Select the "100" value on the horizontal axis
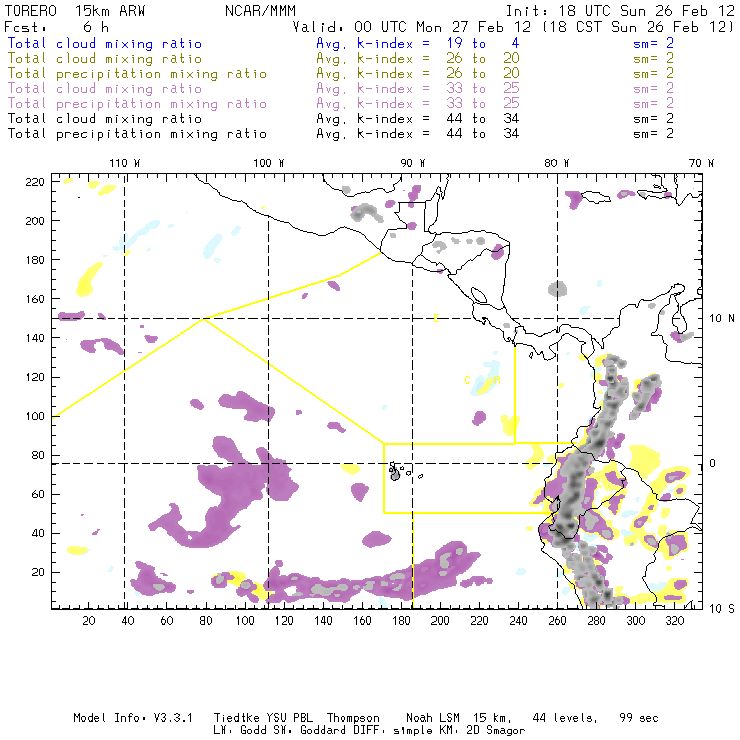This screenshot has width=740, height=740. 245,621
